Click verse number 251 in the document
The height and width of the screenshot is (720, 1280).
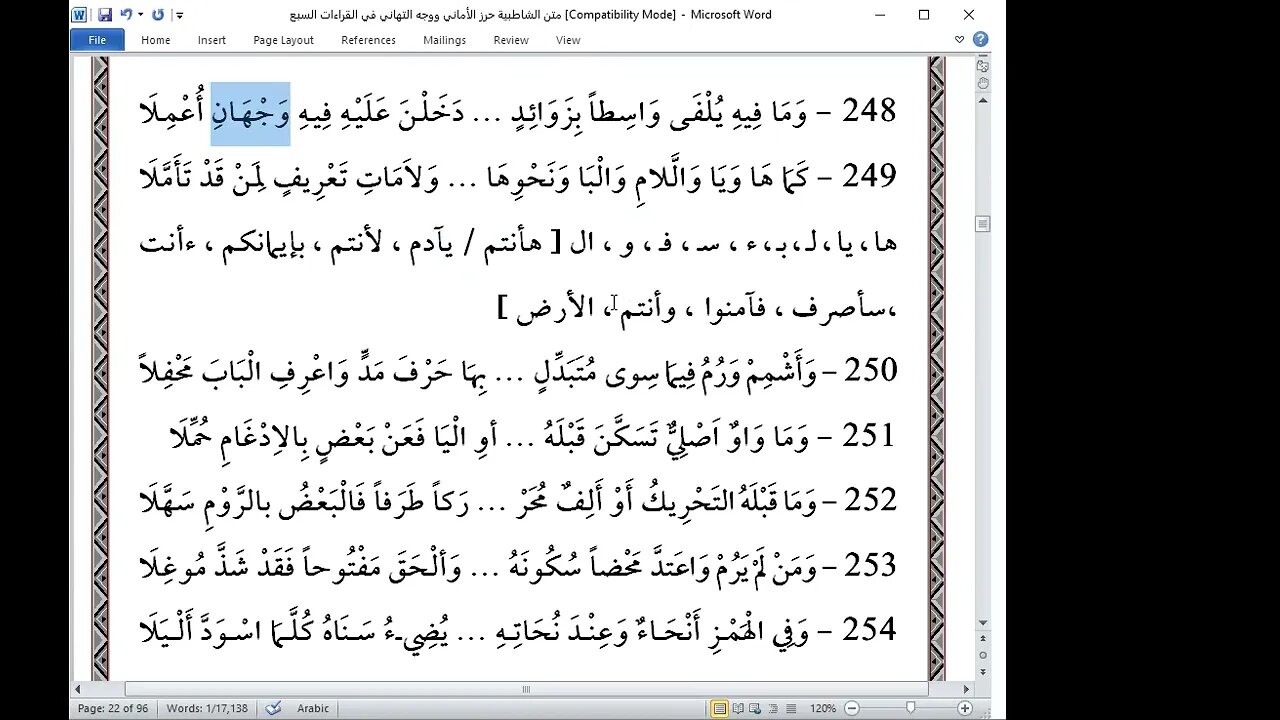pos(870,435)
